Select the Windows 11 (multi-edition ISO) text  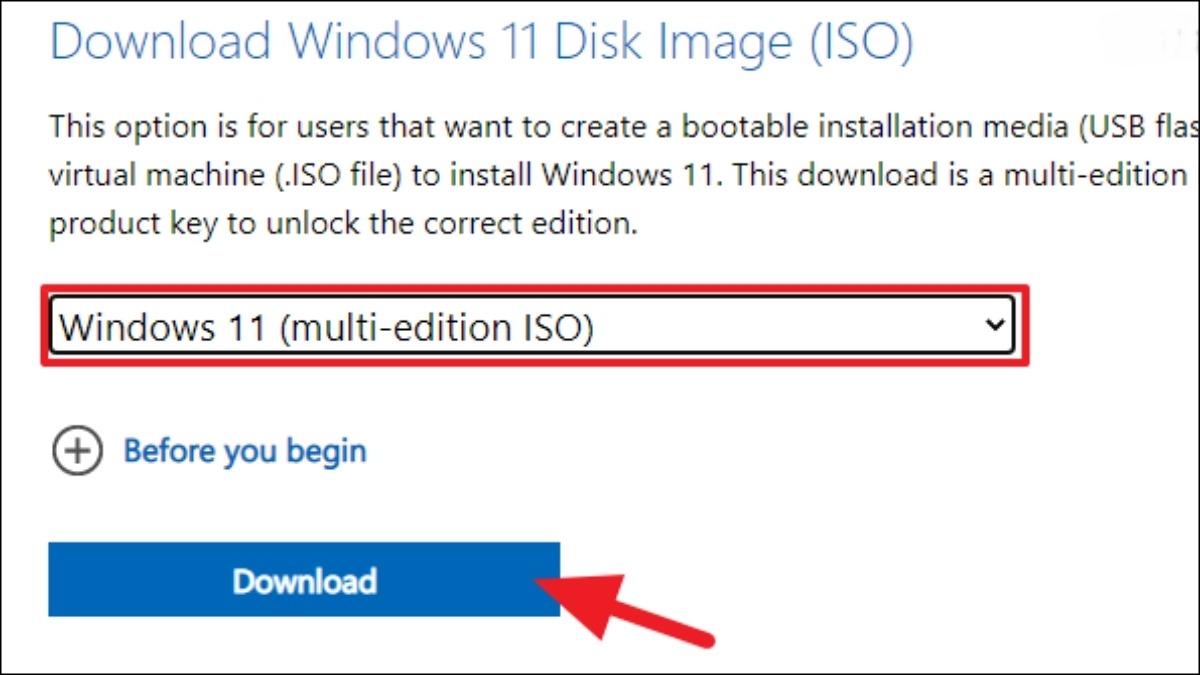click(326, 326)
